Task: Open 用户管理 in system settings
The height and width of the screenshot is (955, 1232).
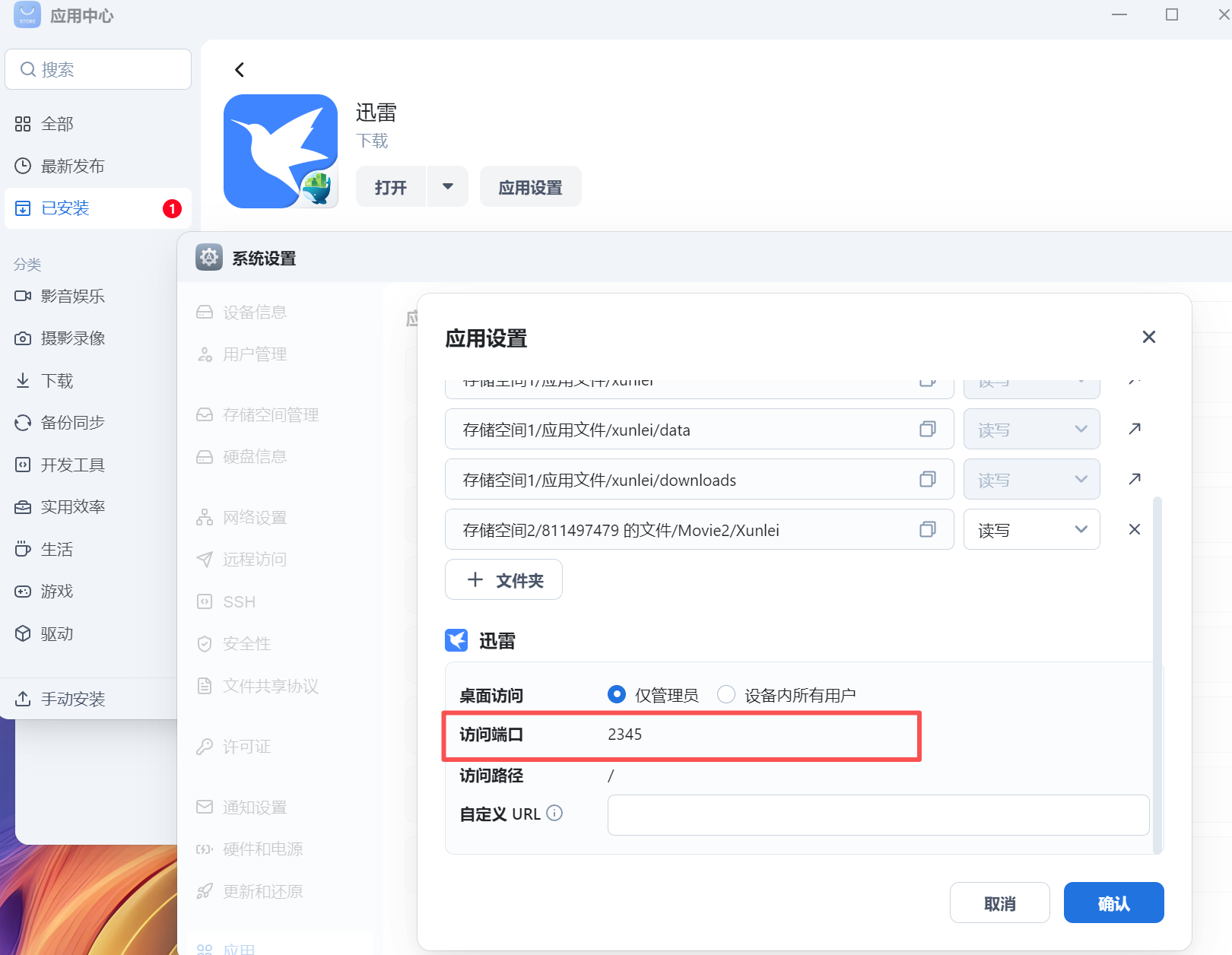Action: click(255, 354)
